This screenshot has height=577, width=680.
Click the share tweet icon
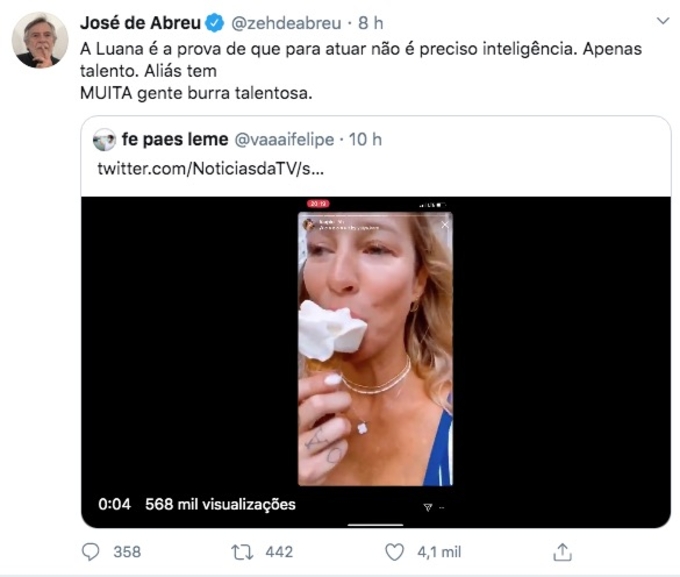(562, 551)
